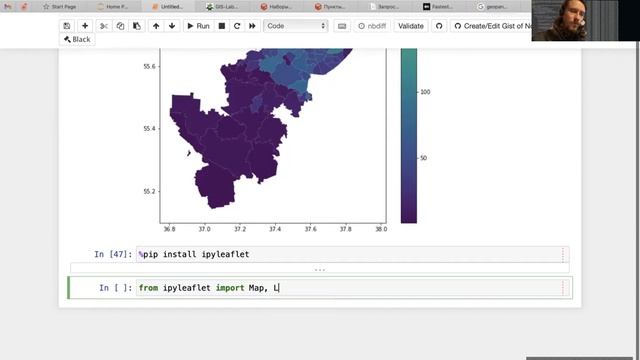Click Create/Edit Gist of Notebook button
The image size is (640, 360).
tap(491, 26)
